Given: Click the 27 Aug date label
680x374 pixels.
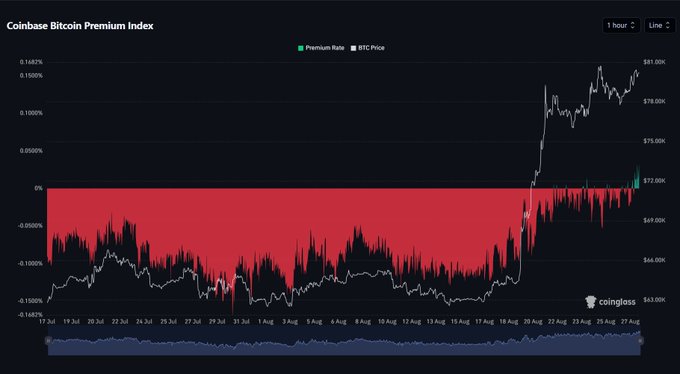Looking at the screenshot, I should pyautogui.click(x=630, y=322).
